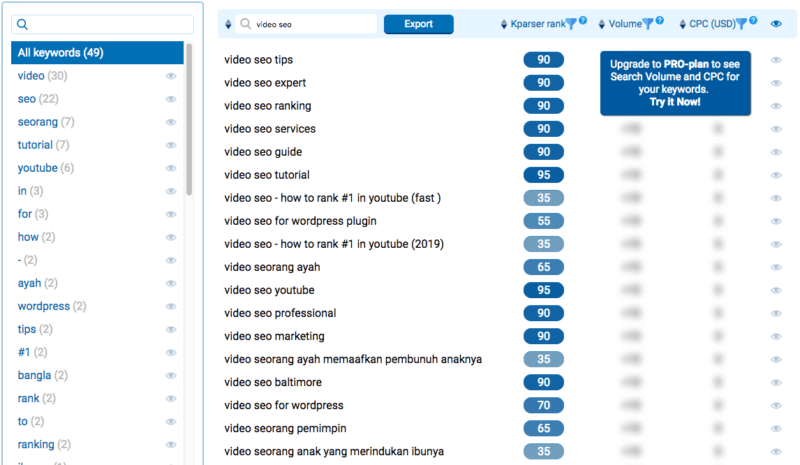Select the "All keywords (49)" filter item
The height and width of the screenshot is (465, 800).
[x=97, y=53]
